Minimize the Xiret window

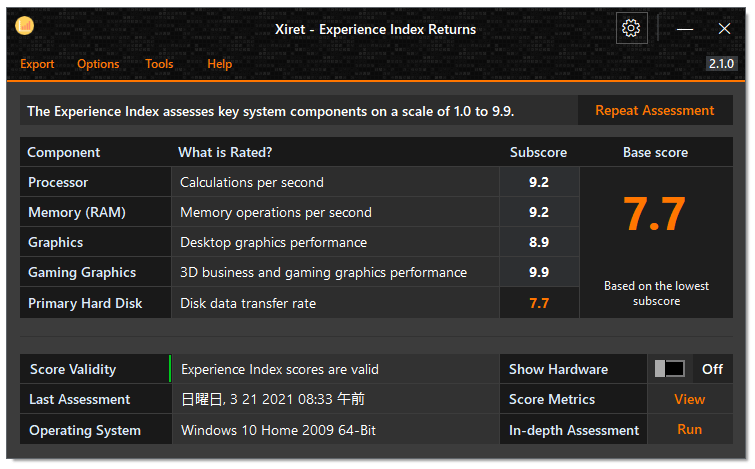pyautogui.click(x=685, y=29)
